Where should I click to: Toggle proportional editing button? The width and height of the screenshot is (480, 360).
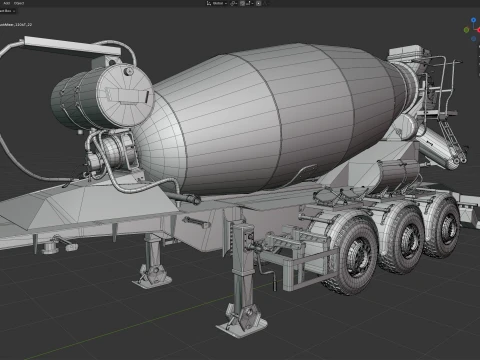[258, 3]
